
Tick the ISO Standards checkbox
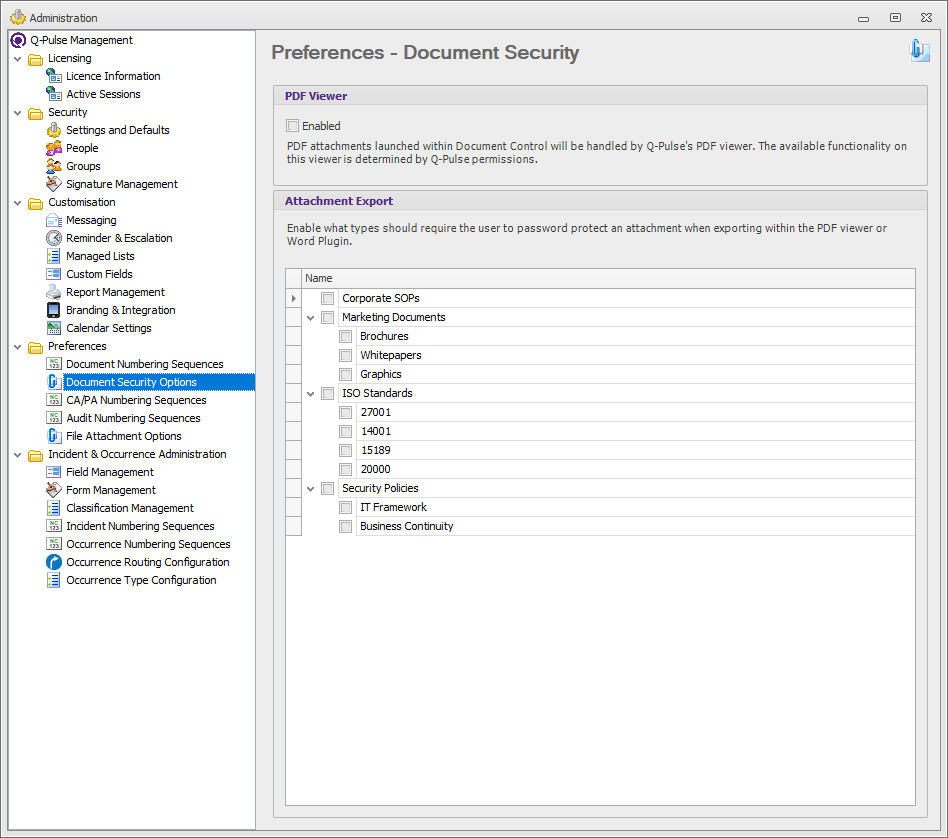[328, 394]
